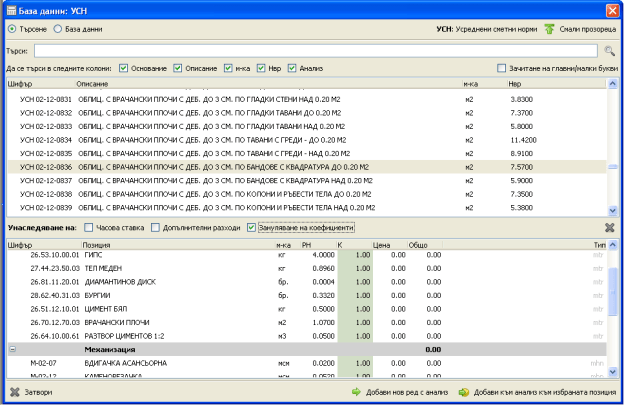The height and width of the screenshot is (405, 624).
Task: Click the X icon in inheritance bar
Action: (609, 228)
